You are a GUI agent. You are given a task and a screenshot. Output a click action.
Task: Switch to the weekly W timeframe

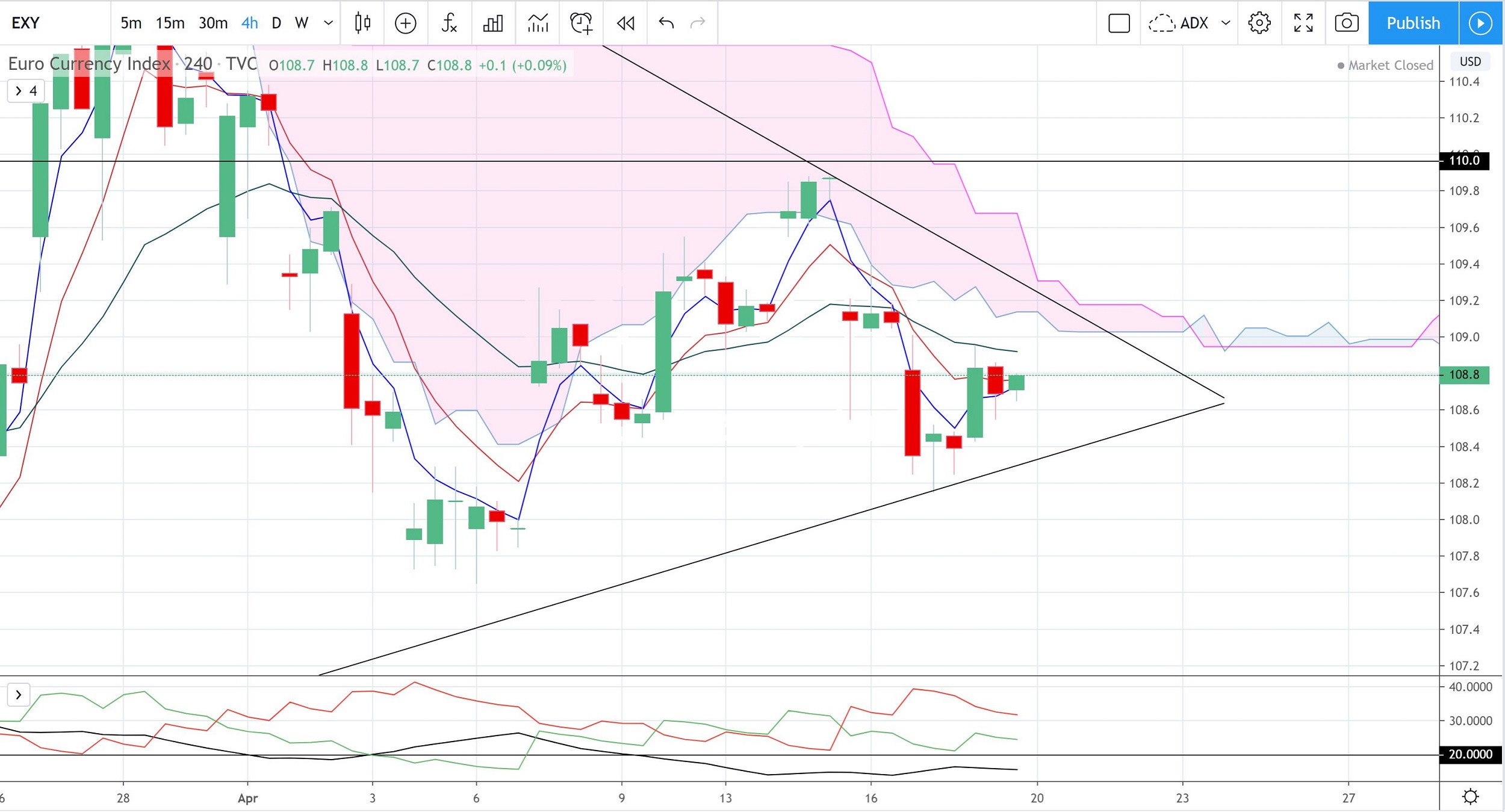click(302, 23)
